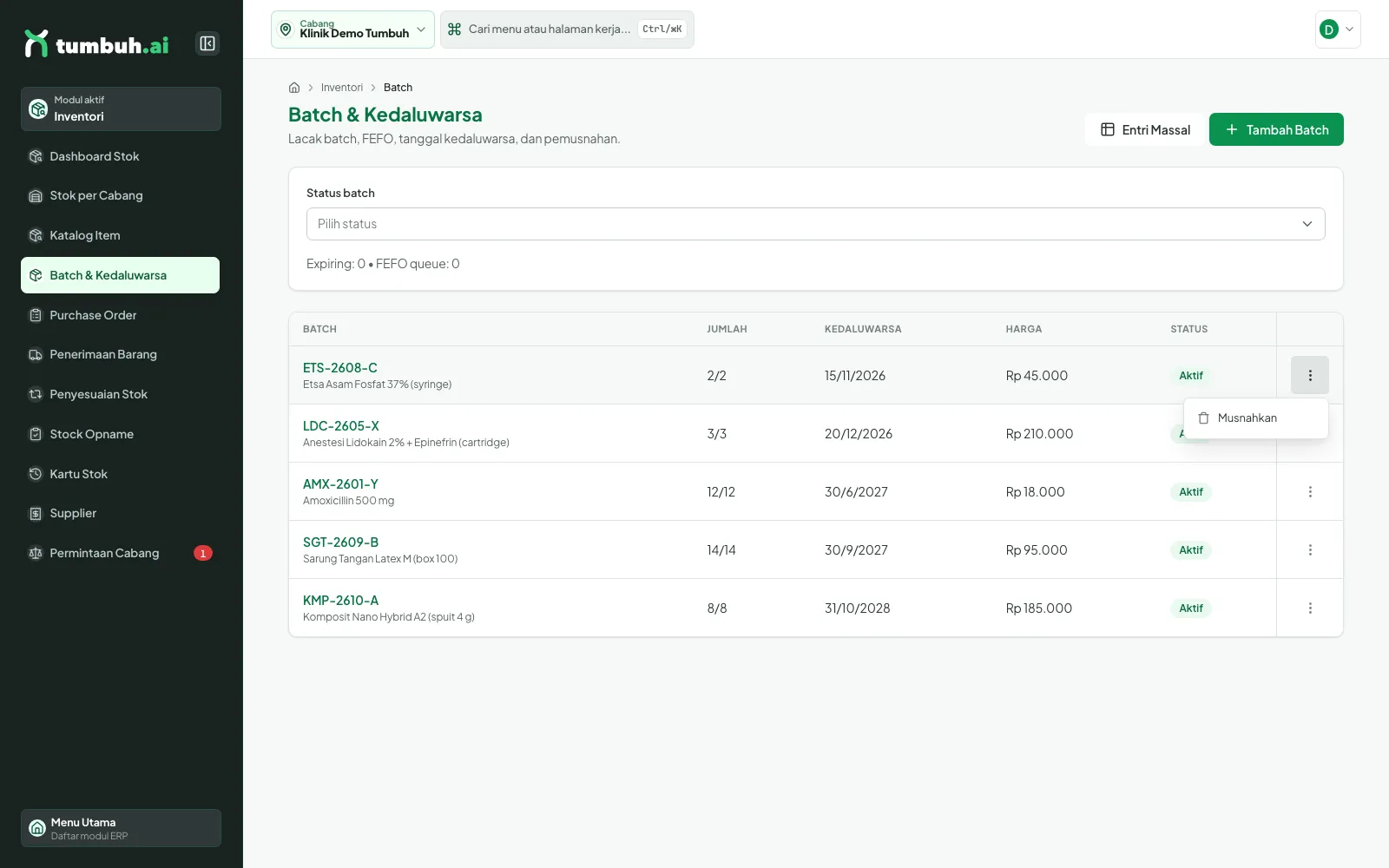Click the Purchase Order clipboard icon
This screenshot has height=868, width=1389.
pos(36,315)
